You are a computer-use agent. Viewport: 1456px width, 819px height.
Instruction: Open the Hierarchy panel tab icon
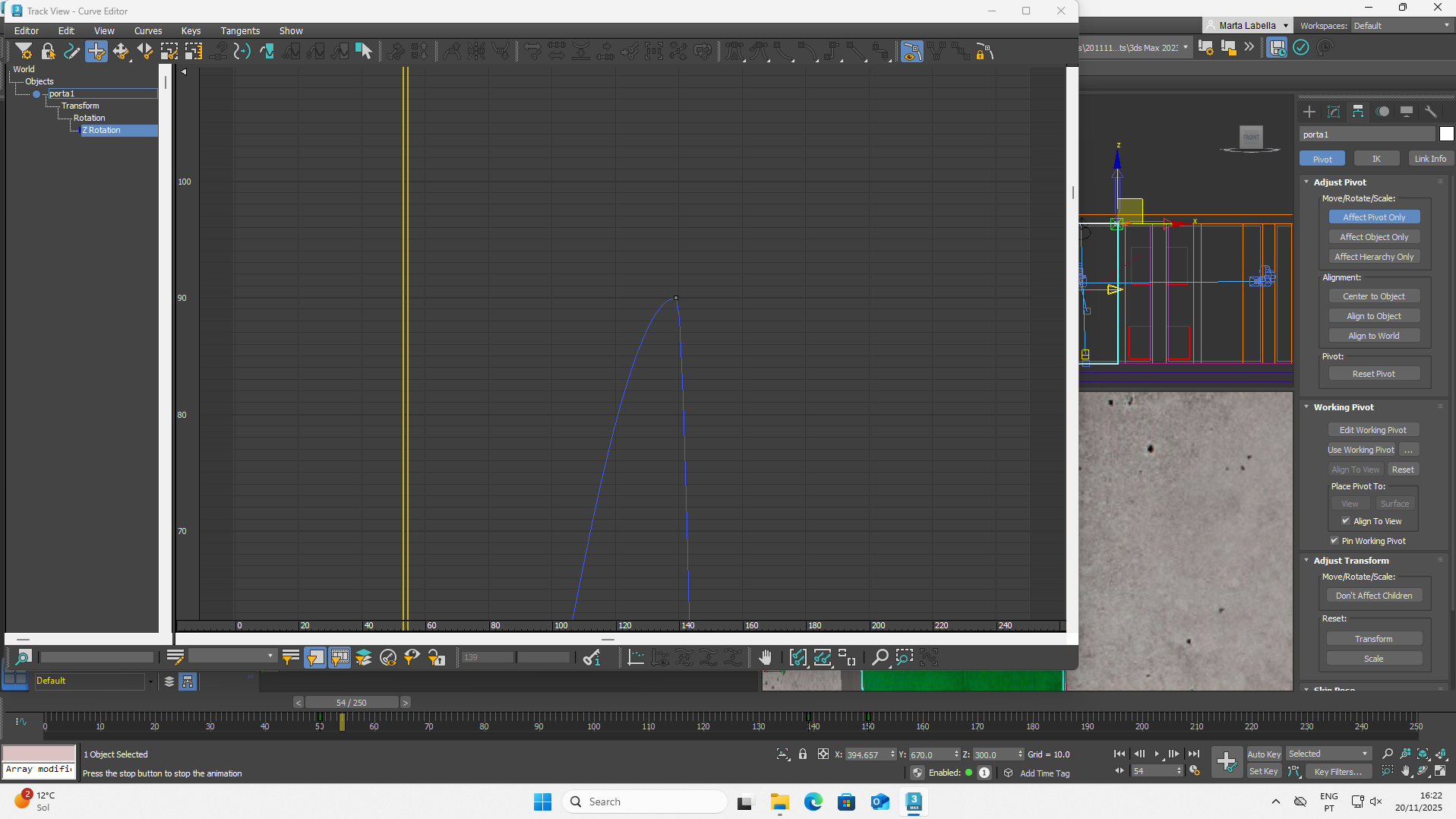click(x=1358, y=112)
